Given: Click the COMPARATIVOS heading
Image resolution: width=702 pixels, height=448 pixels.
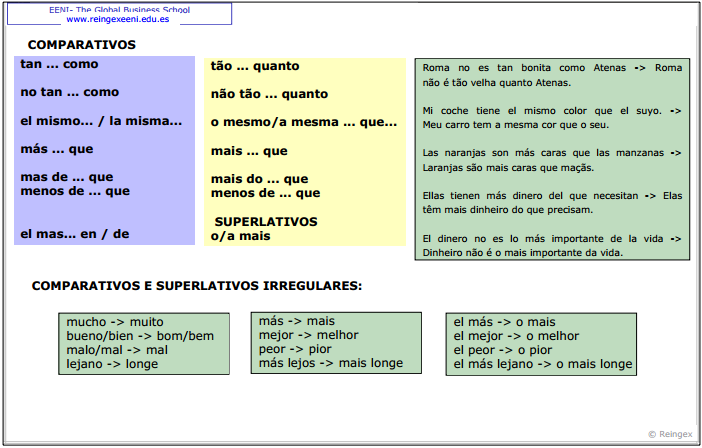Looking at the screenshot, I should pyautogui.click(x=82, y=45).
